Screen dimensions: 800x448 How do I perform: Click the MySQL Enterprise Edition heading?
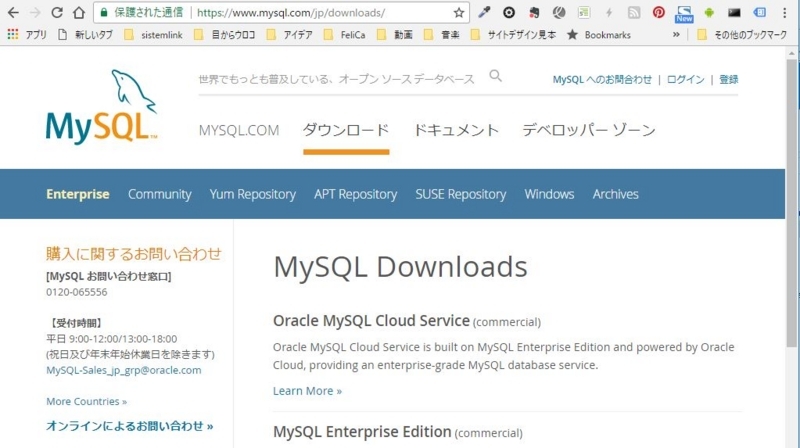362,432
